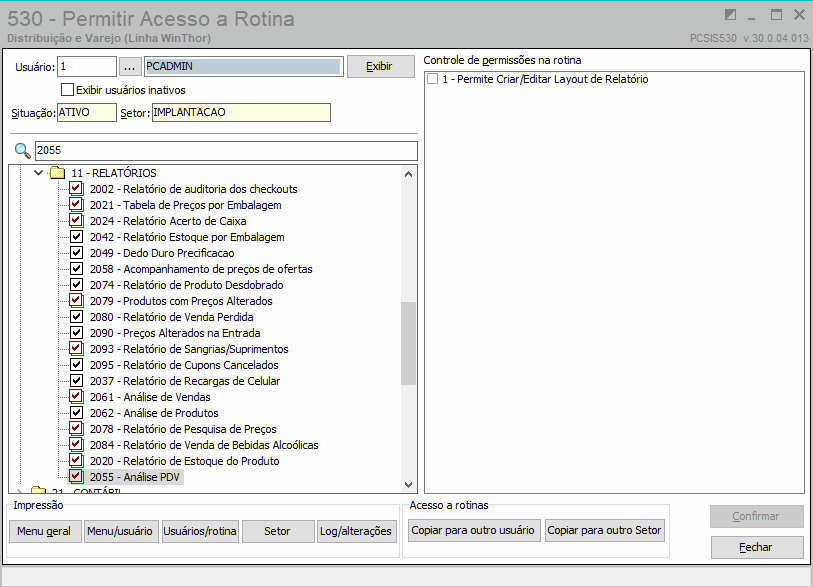This screenshot has height=587, width=813.
Task: Click the window restore-down icon in title bar
Action: click(730, 15)
